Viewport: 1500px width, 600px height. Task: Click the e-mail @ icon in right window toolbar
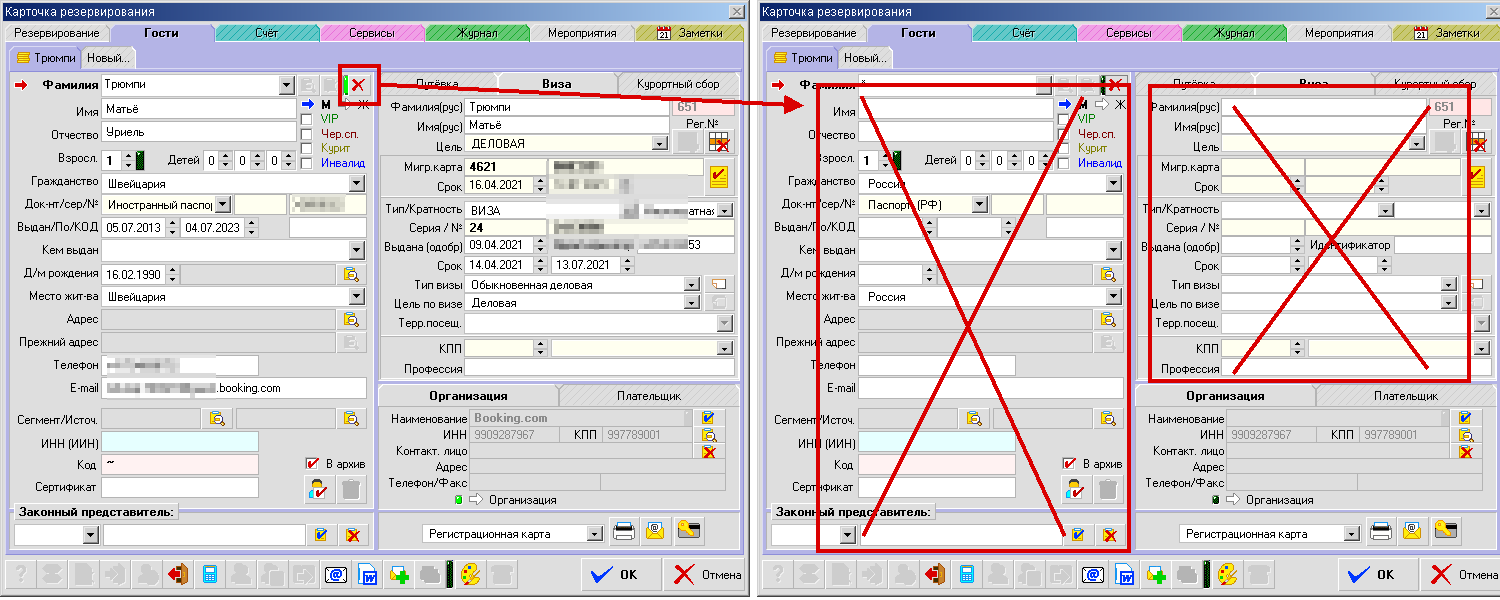[x=1093, y=575]
